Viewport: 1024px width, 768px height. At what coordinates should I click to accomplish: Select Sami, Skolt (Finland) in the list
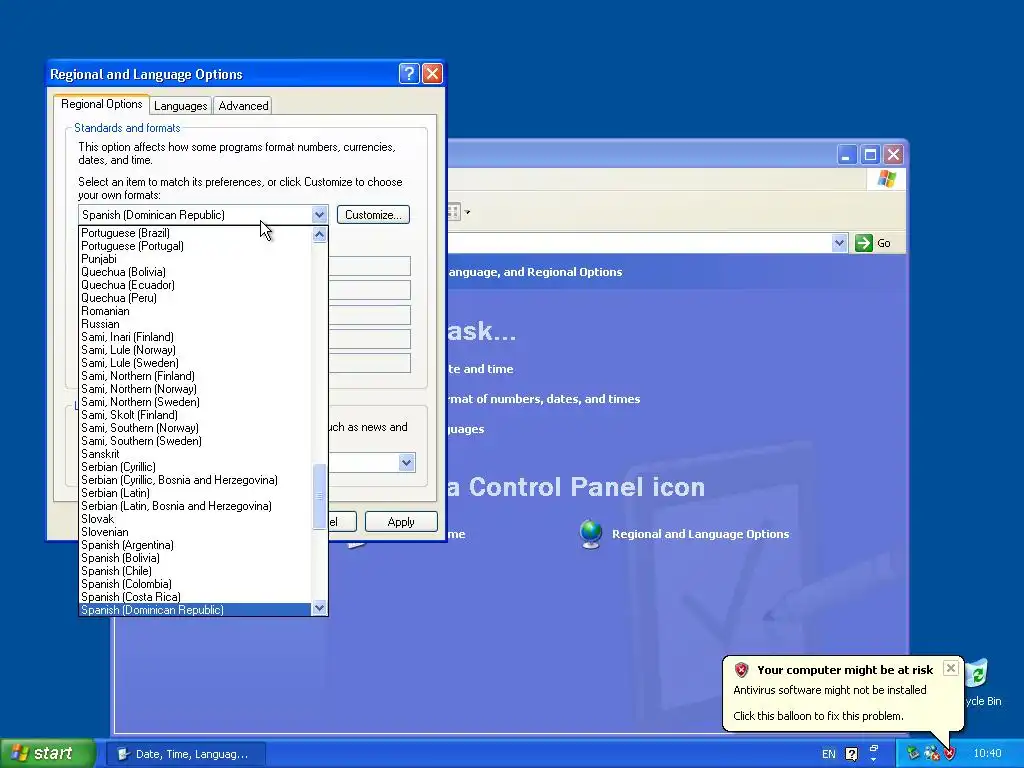[x=195, y=415]
